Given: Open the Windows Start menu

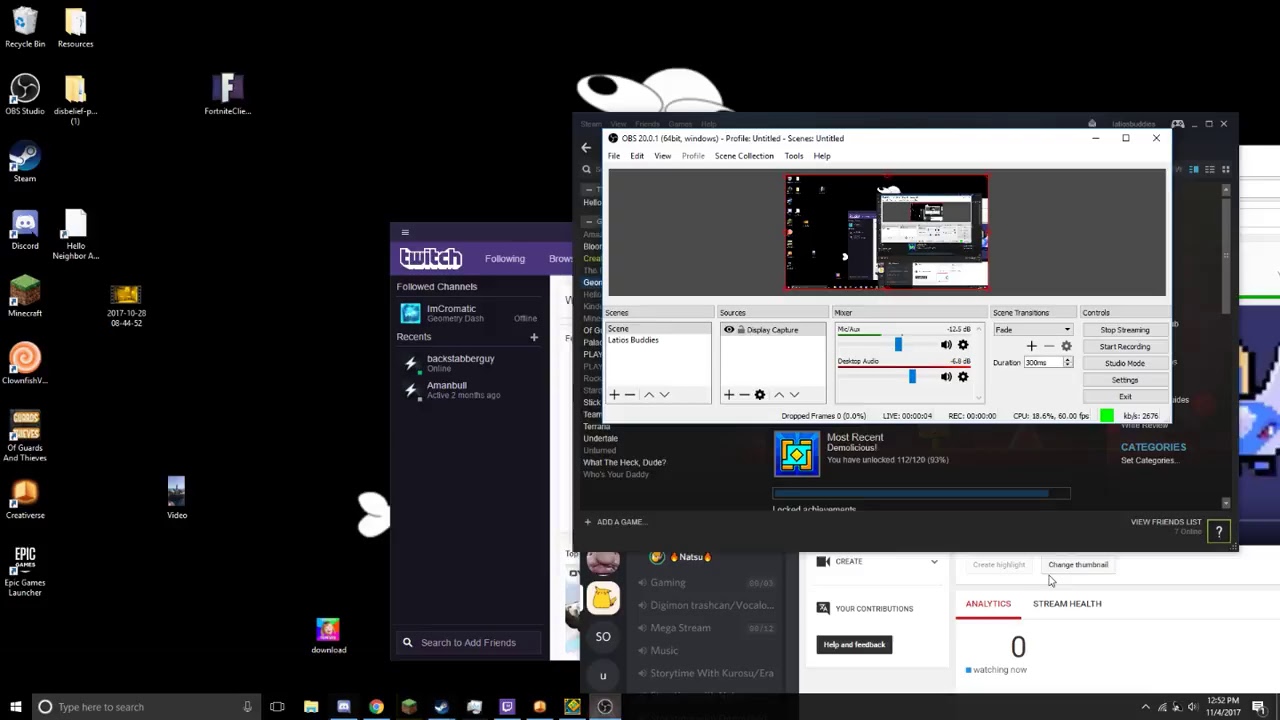Looking at the screenshot, I should pyautogui.click(x=15, y=707).
